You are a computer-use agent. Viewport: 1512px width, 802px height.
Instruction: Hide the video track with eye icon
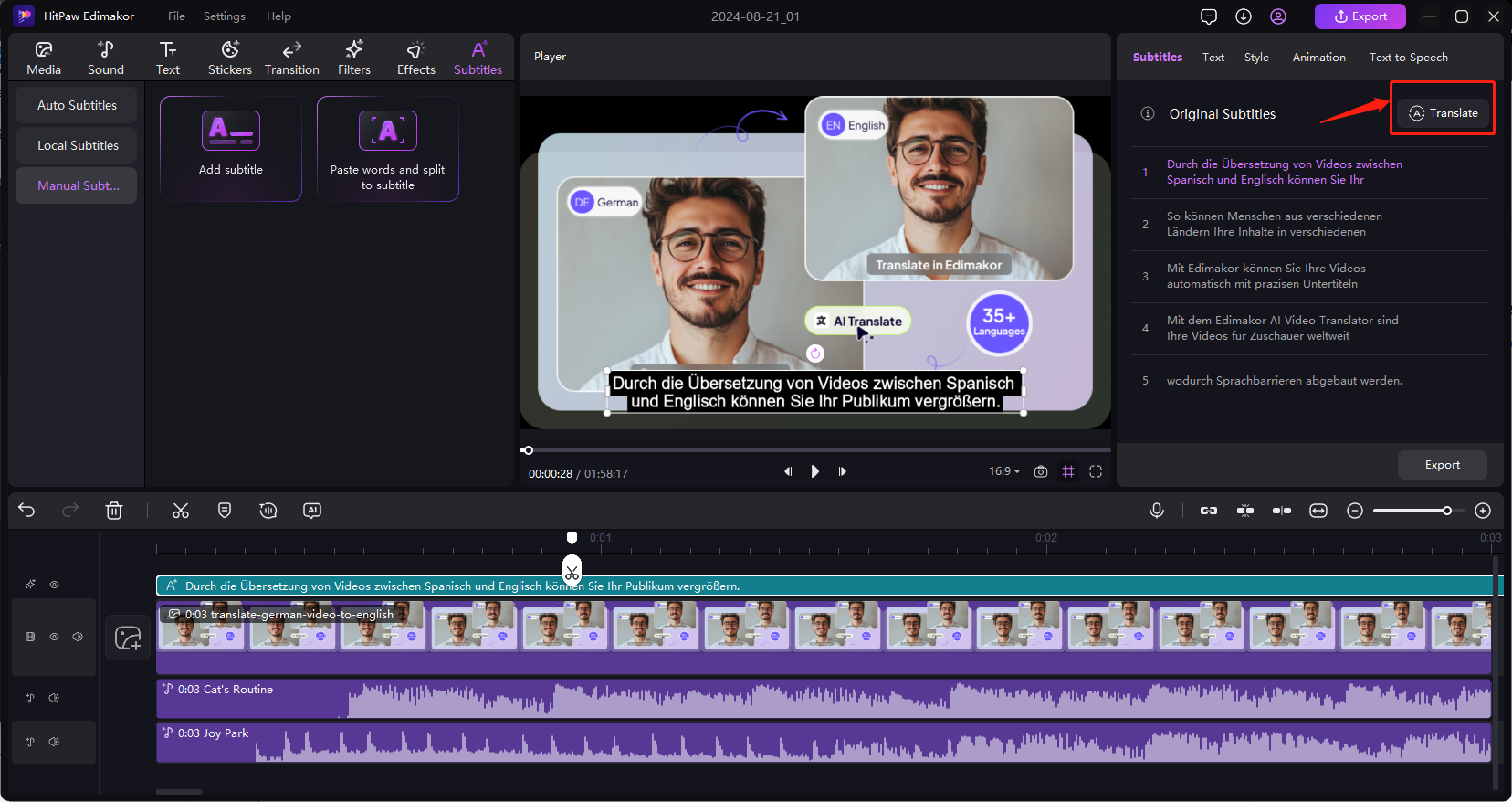55,637
